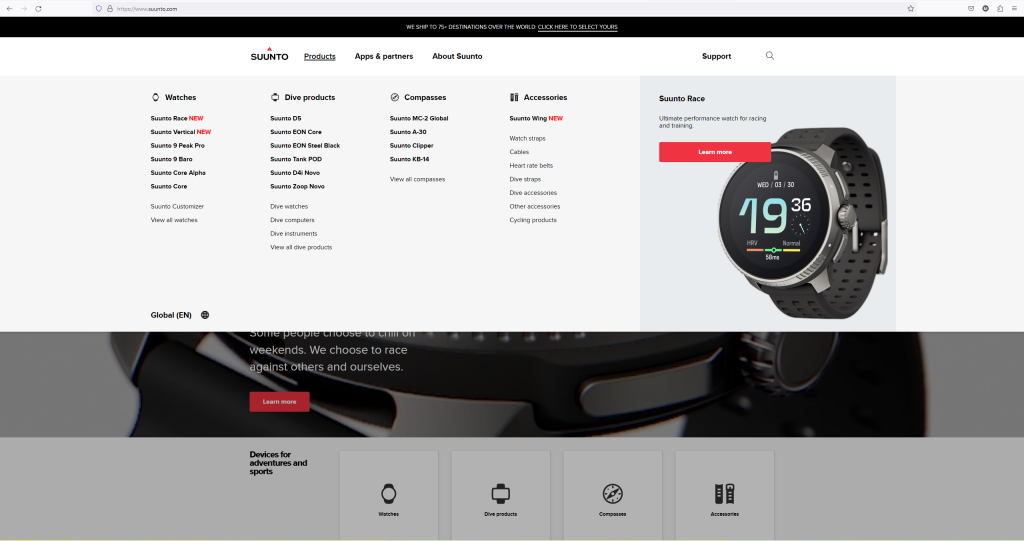Open Suunto Clipper compass
1024x541 pixels.
tap(411, 146)
